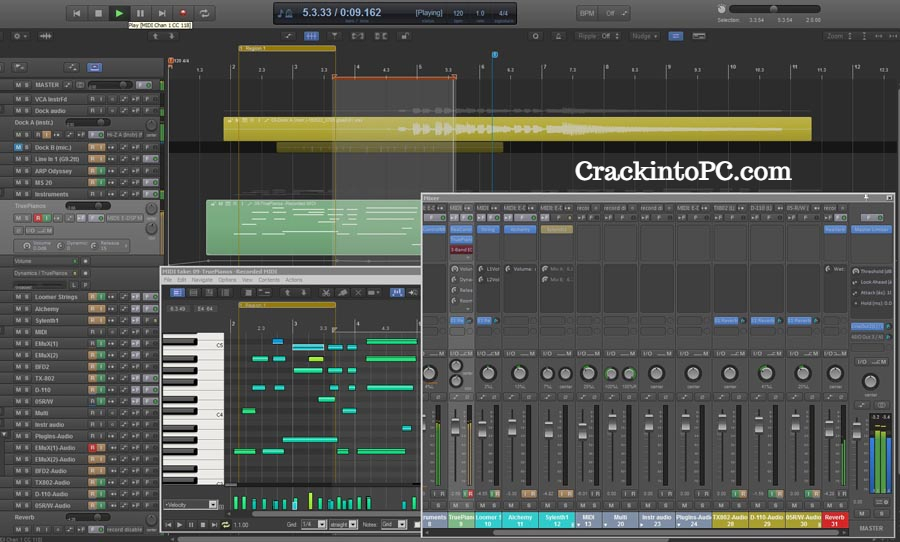Open the Nudge dropdown
900x542 pixels.
(x=645, y=36)
